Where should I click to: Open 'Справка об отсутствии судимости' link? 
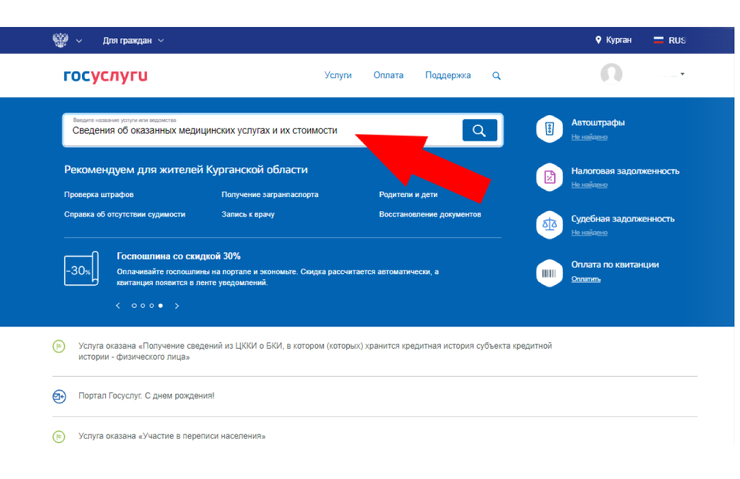tap(125, 214)
